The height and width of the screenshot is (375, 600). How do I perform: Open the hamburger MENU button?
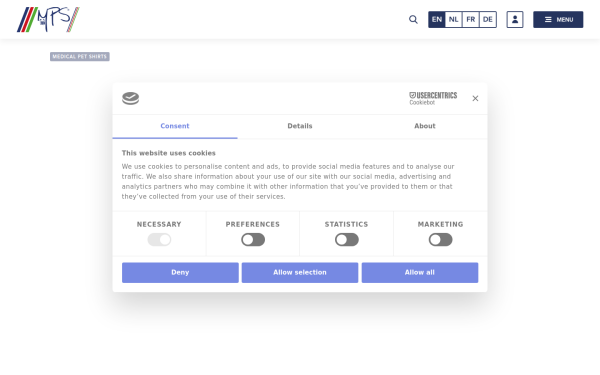point(558,20)
